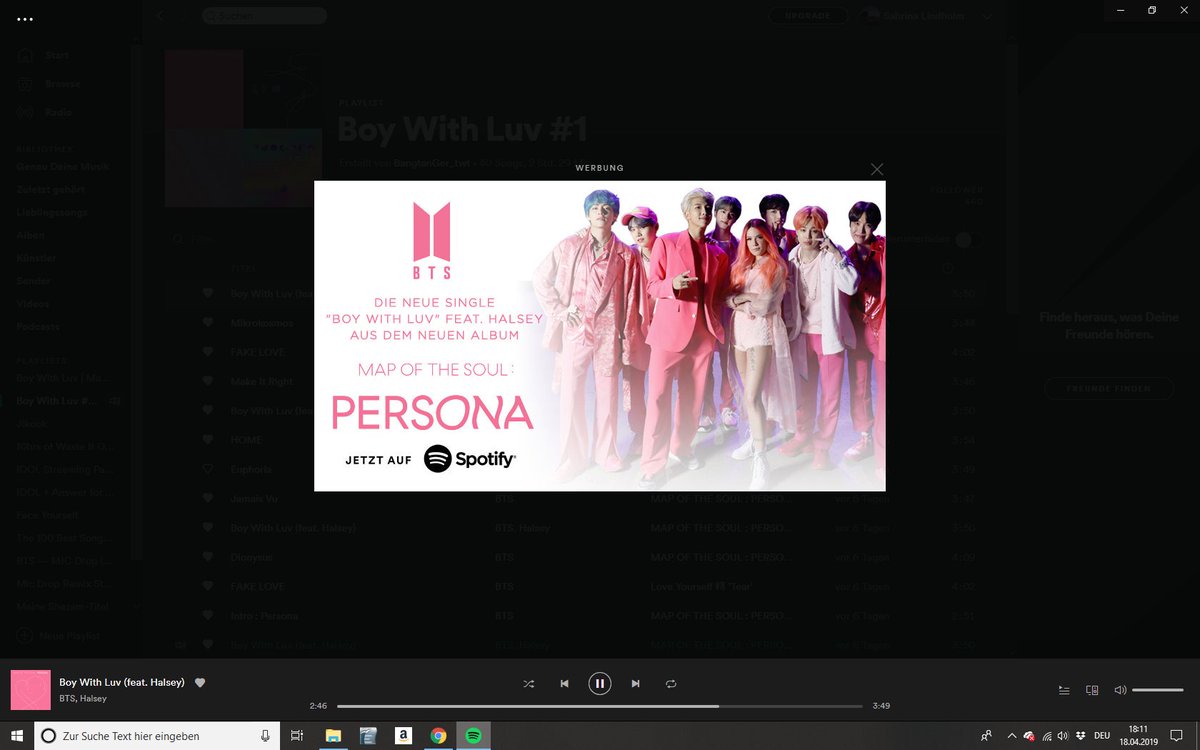Skip to the next track
The image size is (1200, 750).
[x=635, y=684]
